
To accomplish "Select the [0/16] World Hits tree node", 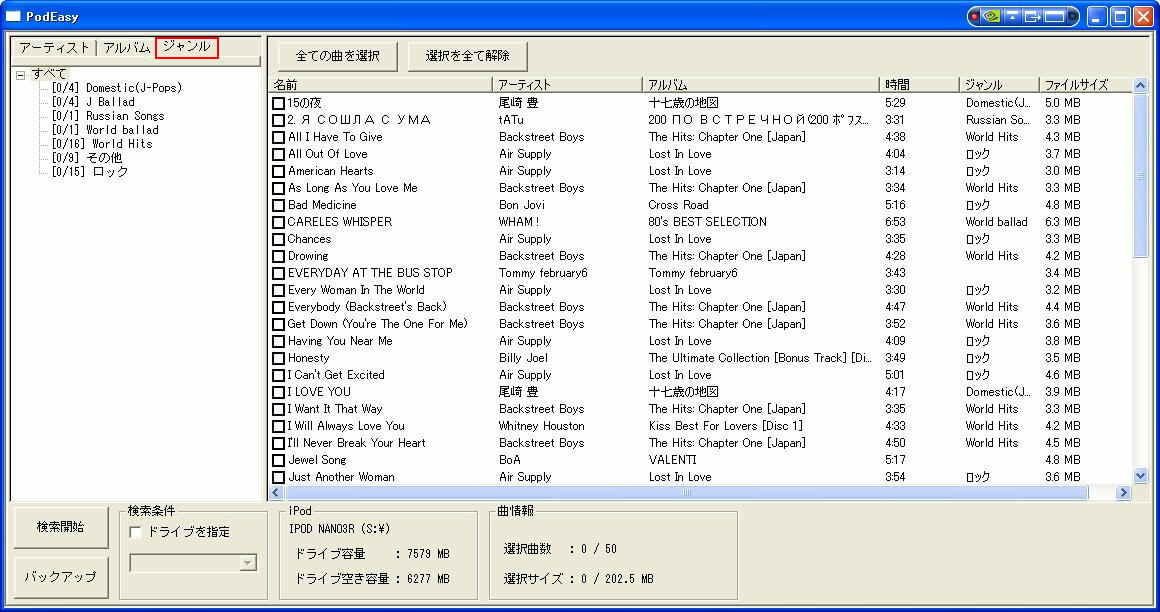I will tap(102, 144).
